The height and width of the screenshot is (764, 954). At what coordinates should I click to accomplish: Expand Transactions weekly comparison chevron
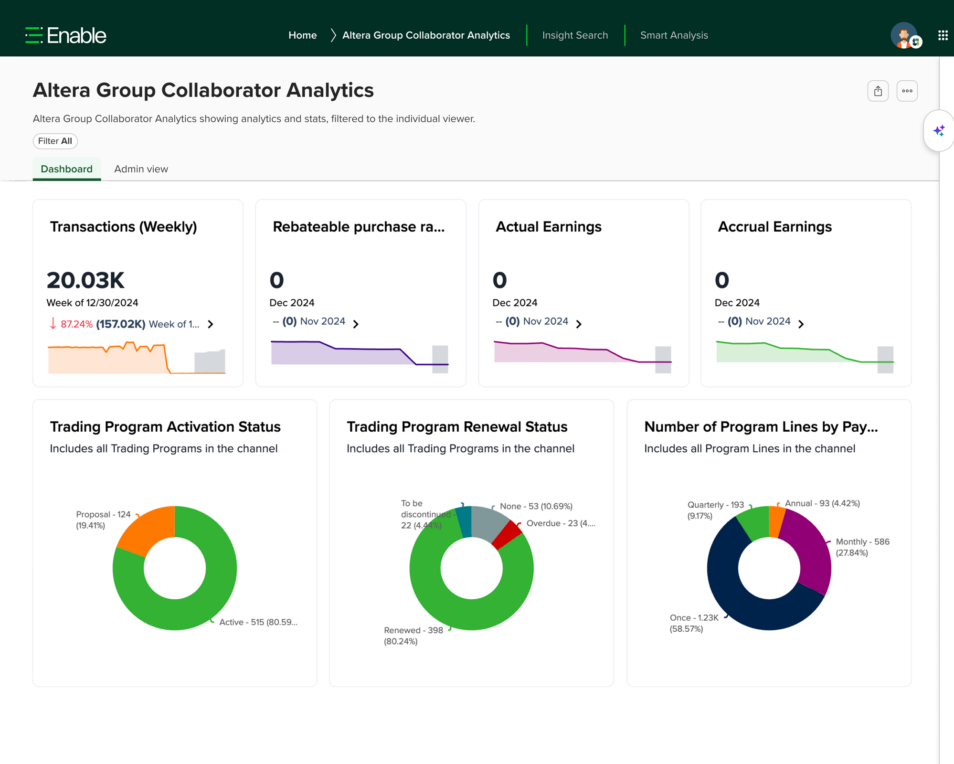(210, 324)
